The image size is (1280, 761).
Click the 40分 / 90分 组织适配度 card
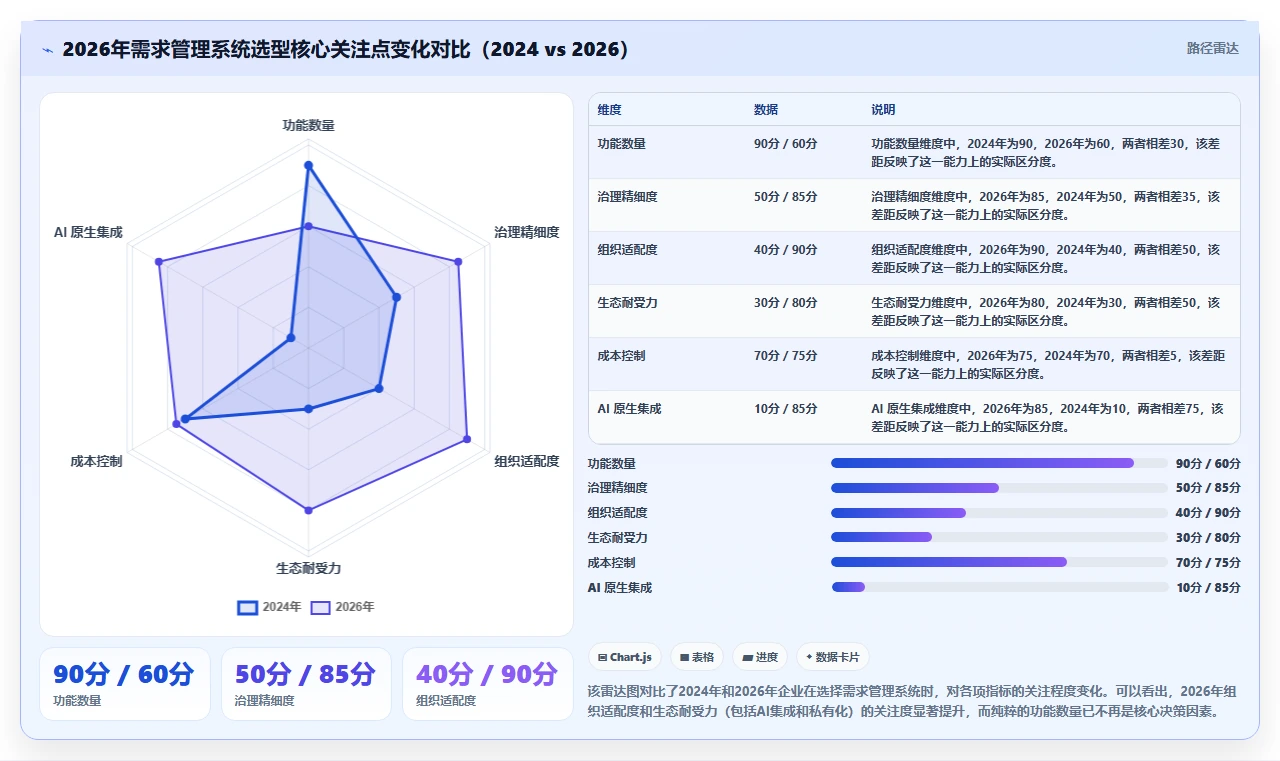(x=488, y=684)
